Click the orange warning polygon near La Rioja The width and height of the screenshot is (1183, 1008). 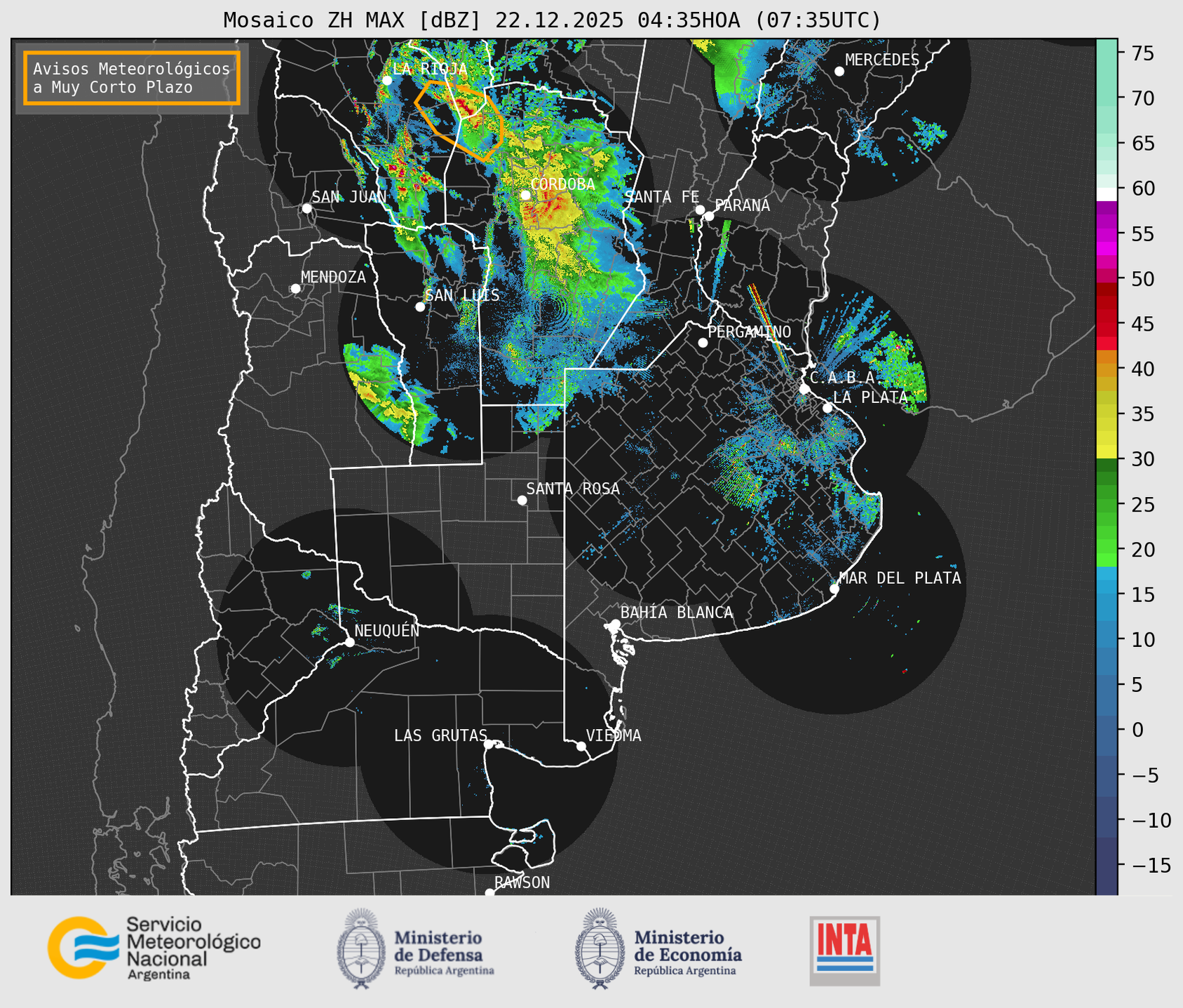459,121
